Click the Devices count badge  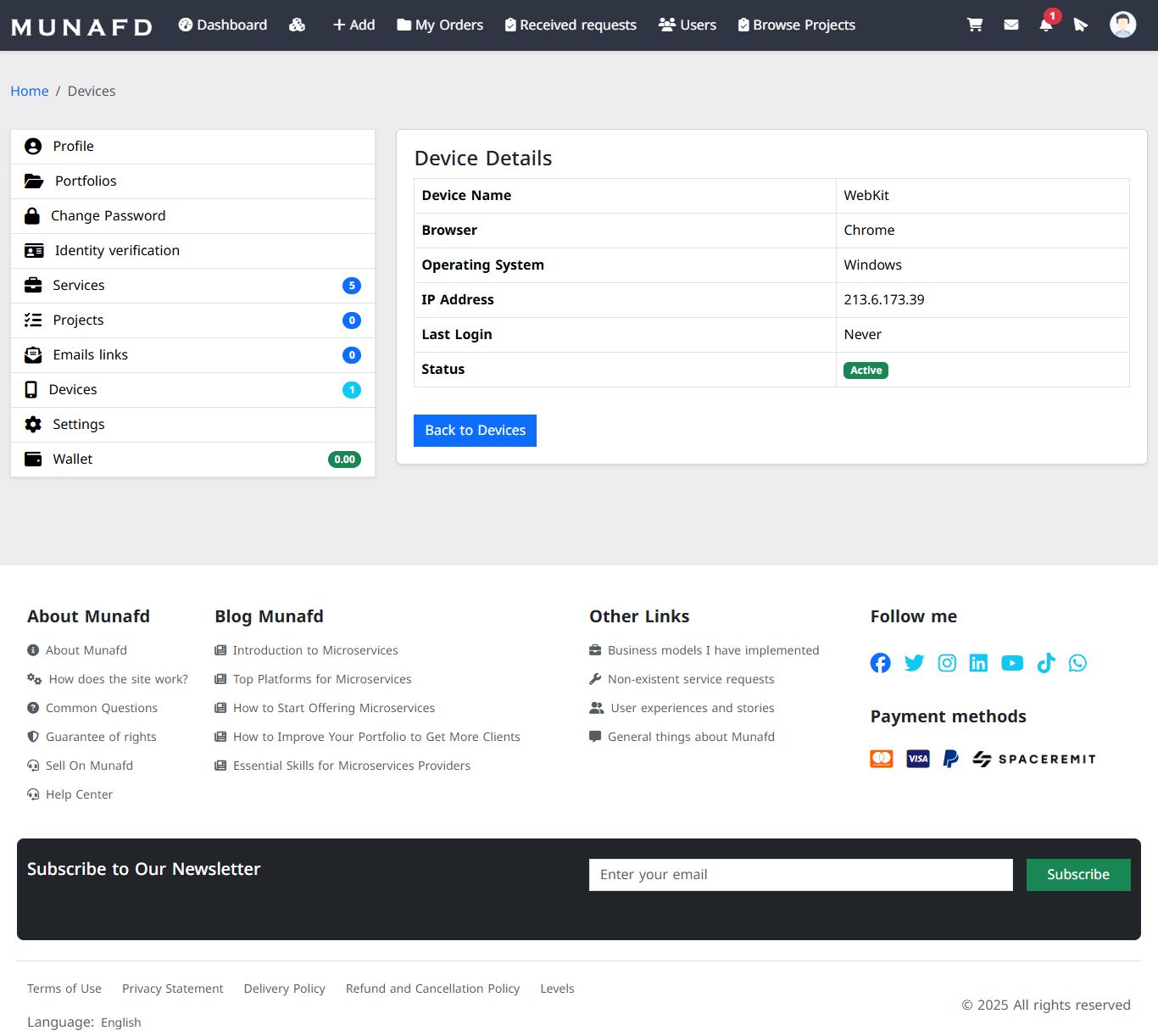point(352,390)
